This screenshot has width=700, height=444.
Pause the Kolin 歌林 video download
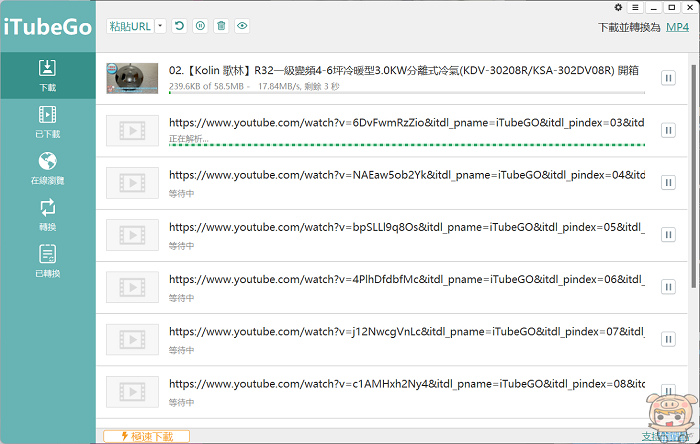pyautogui.click(x=667, y=78)
